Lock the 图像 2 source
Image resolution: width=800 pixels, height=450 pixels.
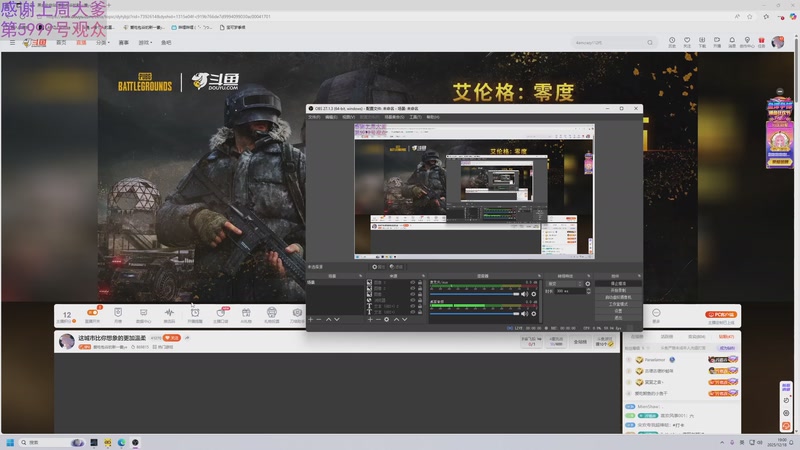click(420, 288)
